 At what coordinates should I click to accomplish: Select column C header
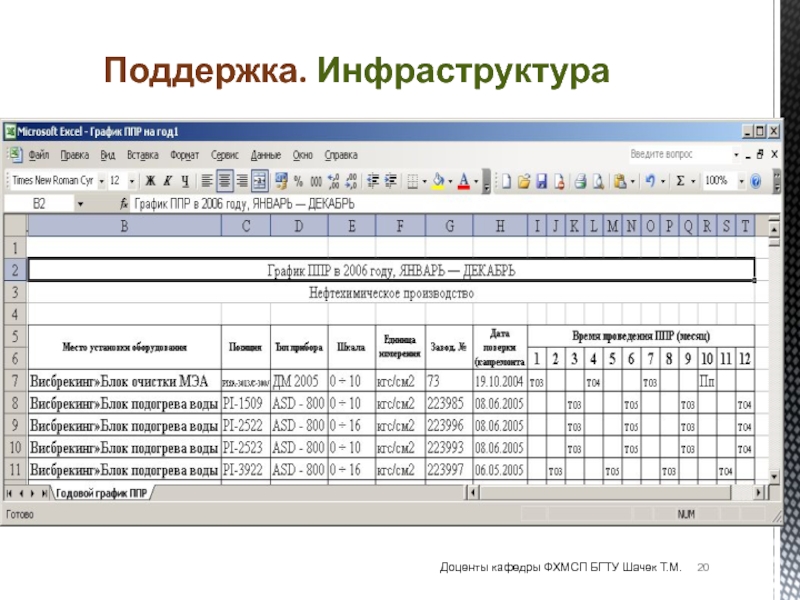[246, 227]
